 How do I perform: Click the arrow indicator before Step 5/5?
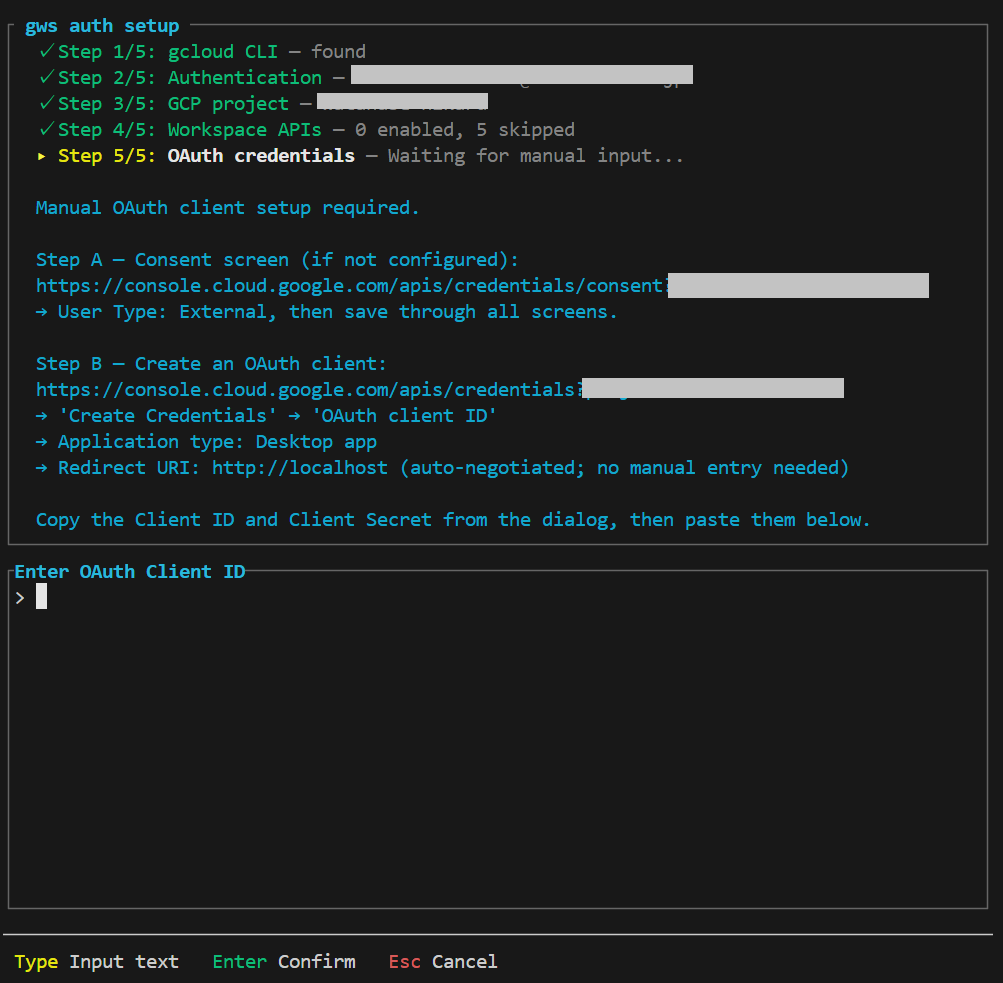42,156
